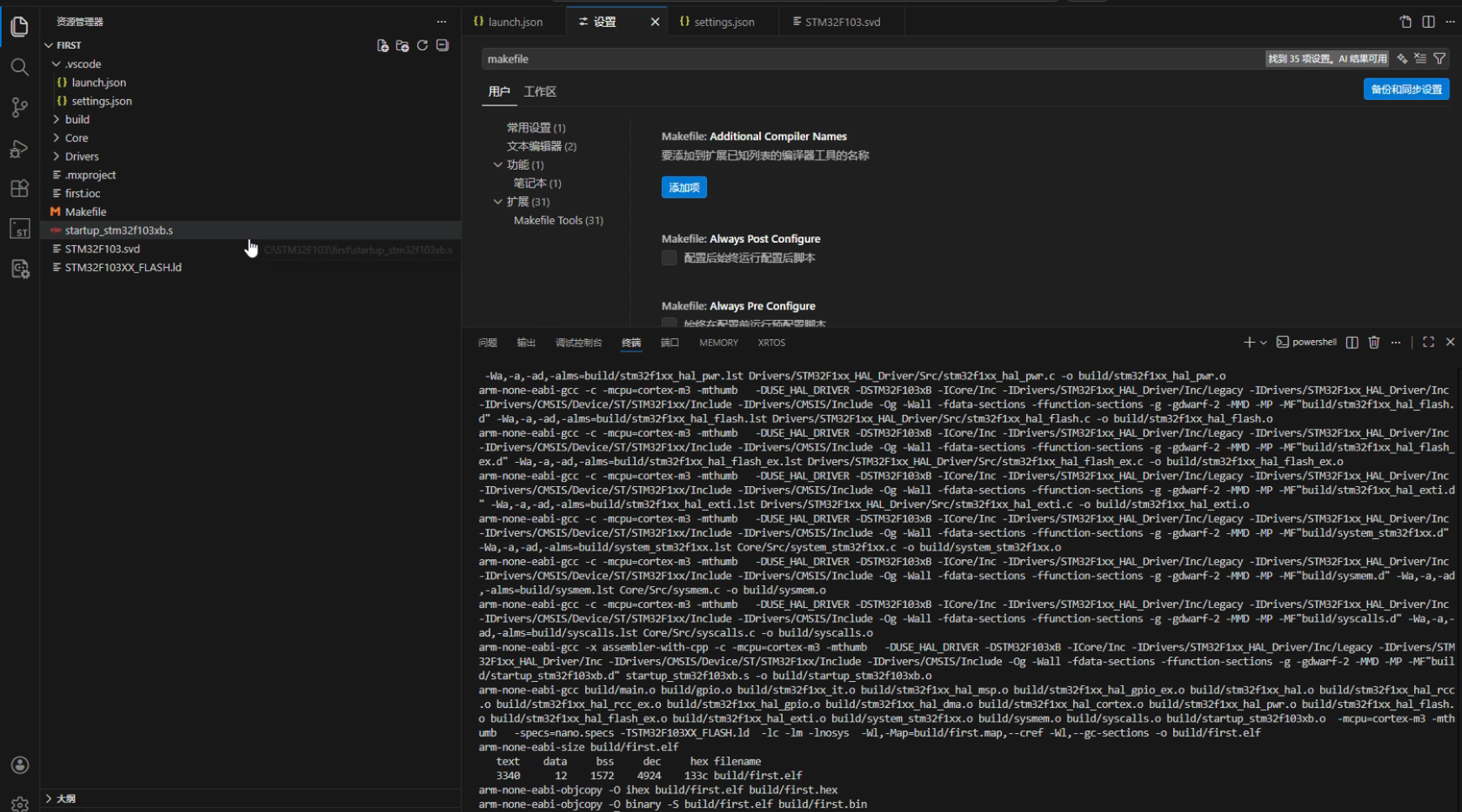Open the Search view in activity bar
The width and height of the screenshot is (1462, 812).
tap(19, 67)
